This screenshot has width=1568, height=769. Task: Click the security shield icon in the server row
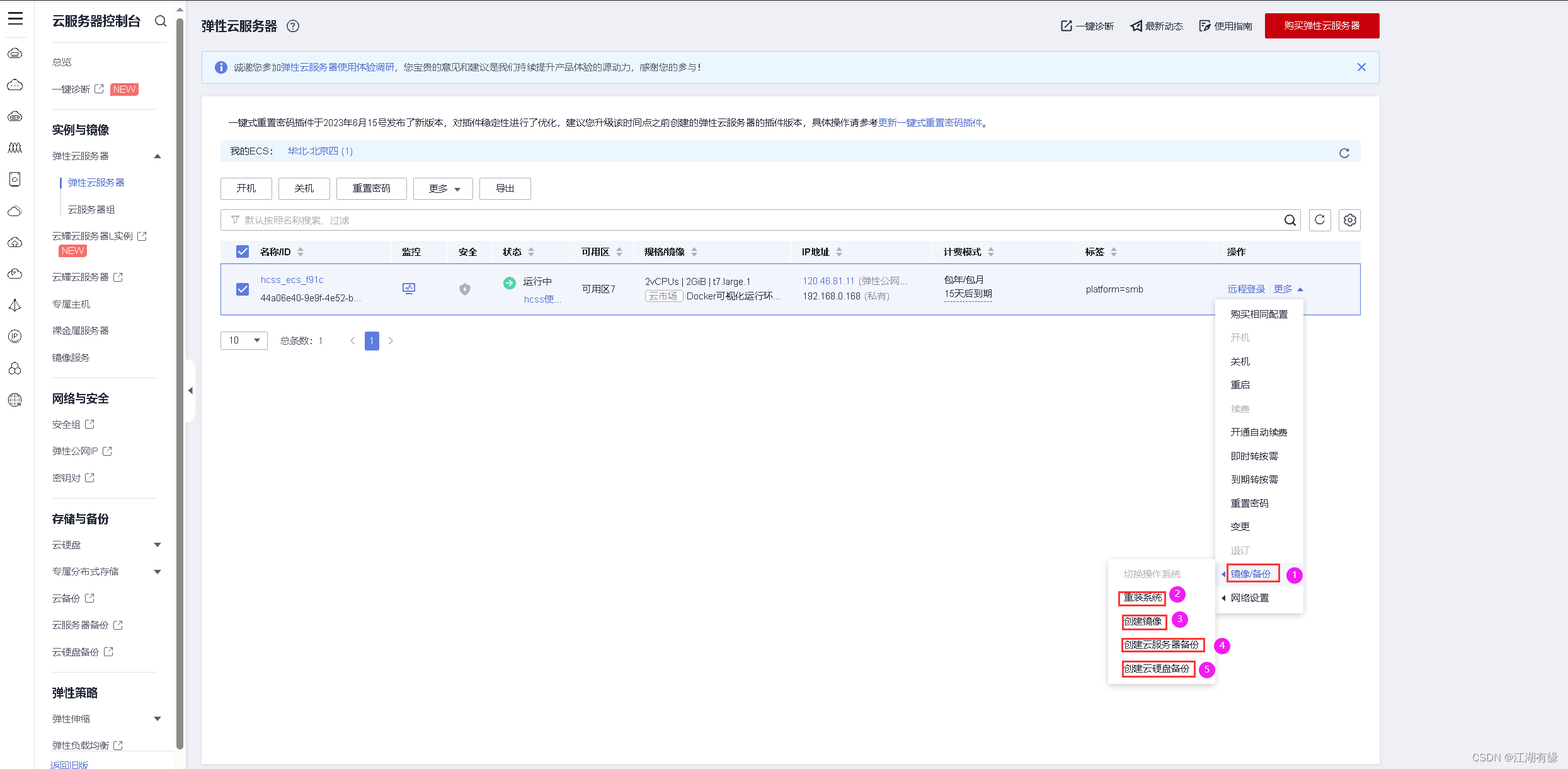click(464, 289)
